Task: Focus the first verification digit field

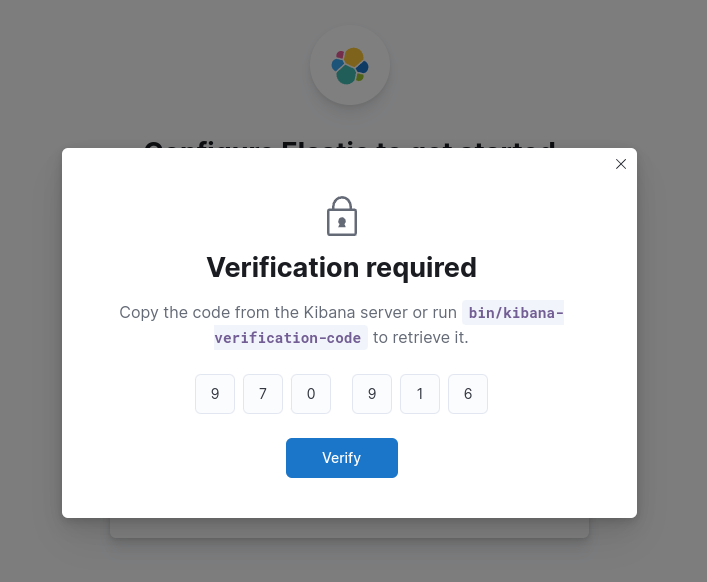Action: [215, 394]
